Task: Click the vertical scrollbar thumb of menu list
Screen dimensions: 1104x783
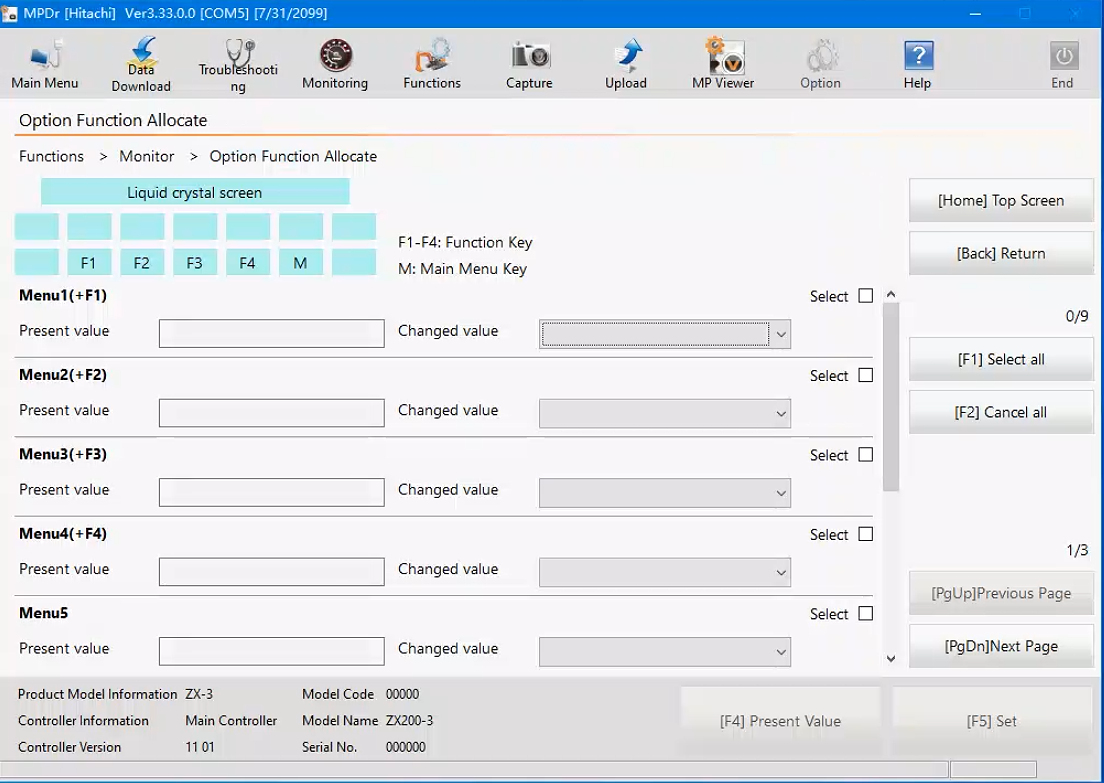Action: [x=891, y=397]
